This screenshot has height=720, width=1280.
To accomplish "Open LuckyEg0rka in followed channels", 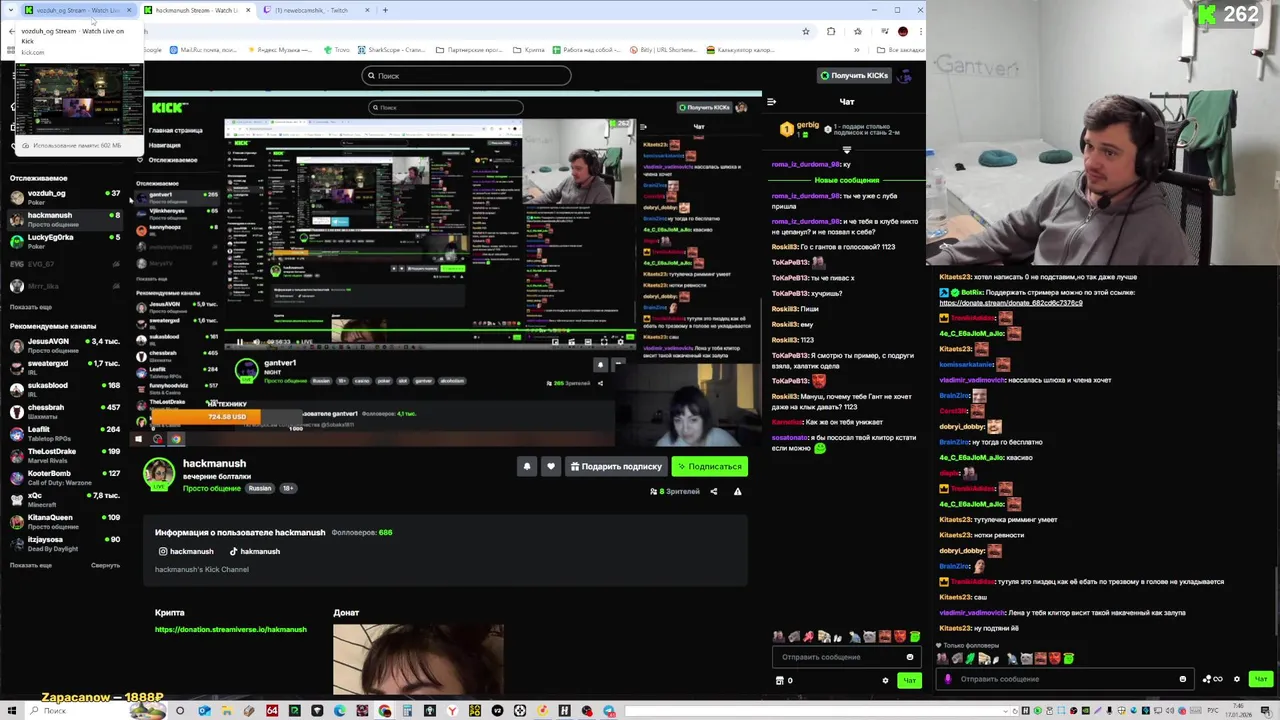I will coord(66,240).
